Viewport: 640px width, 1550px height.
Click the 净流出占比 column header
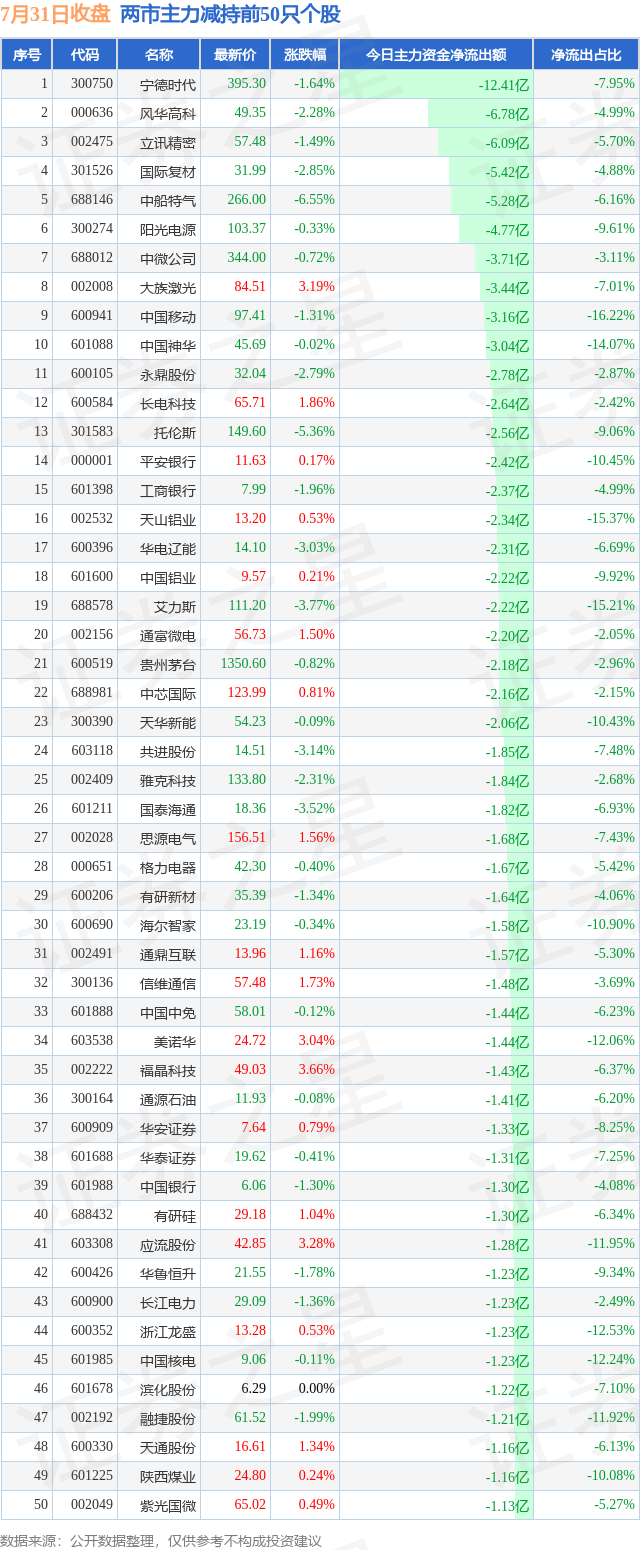[x=586, y=55]
